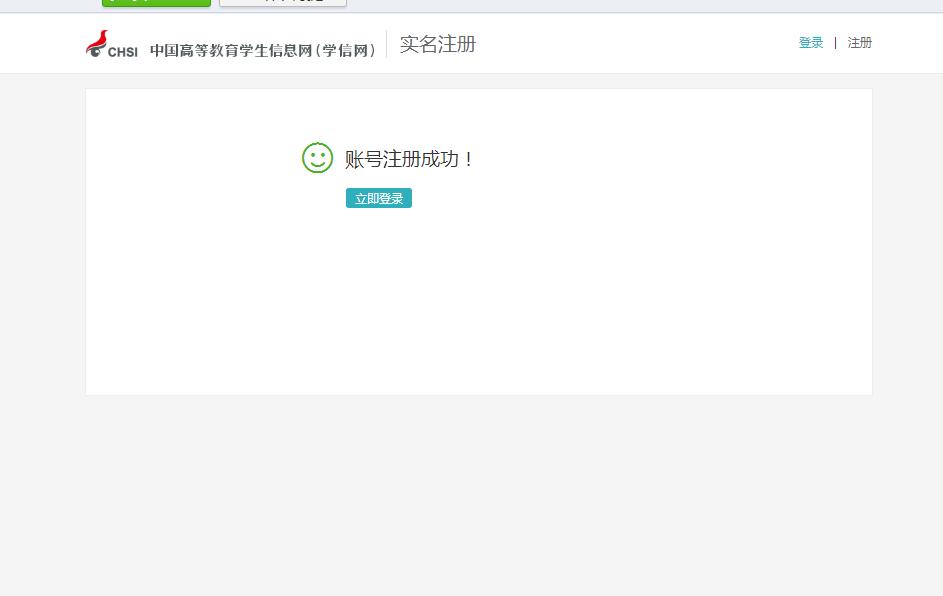Open the 注册 link in header
Screen dimensions: 943x596
[x=860, y=43]
